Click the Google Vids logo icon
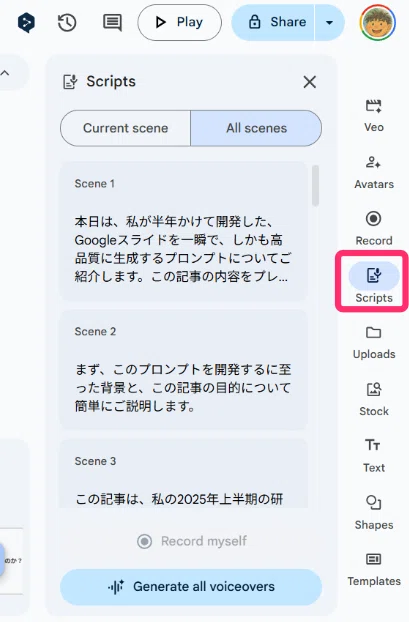 (26, 23)
